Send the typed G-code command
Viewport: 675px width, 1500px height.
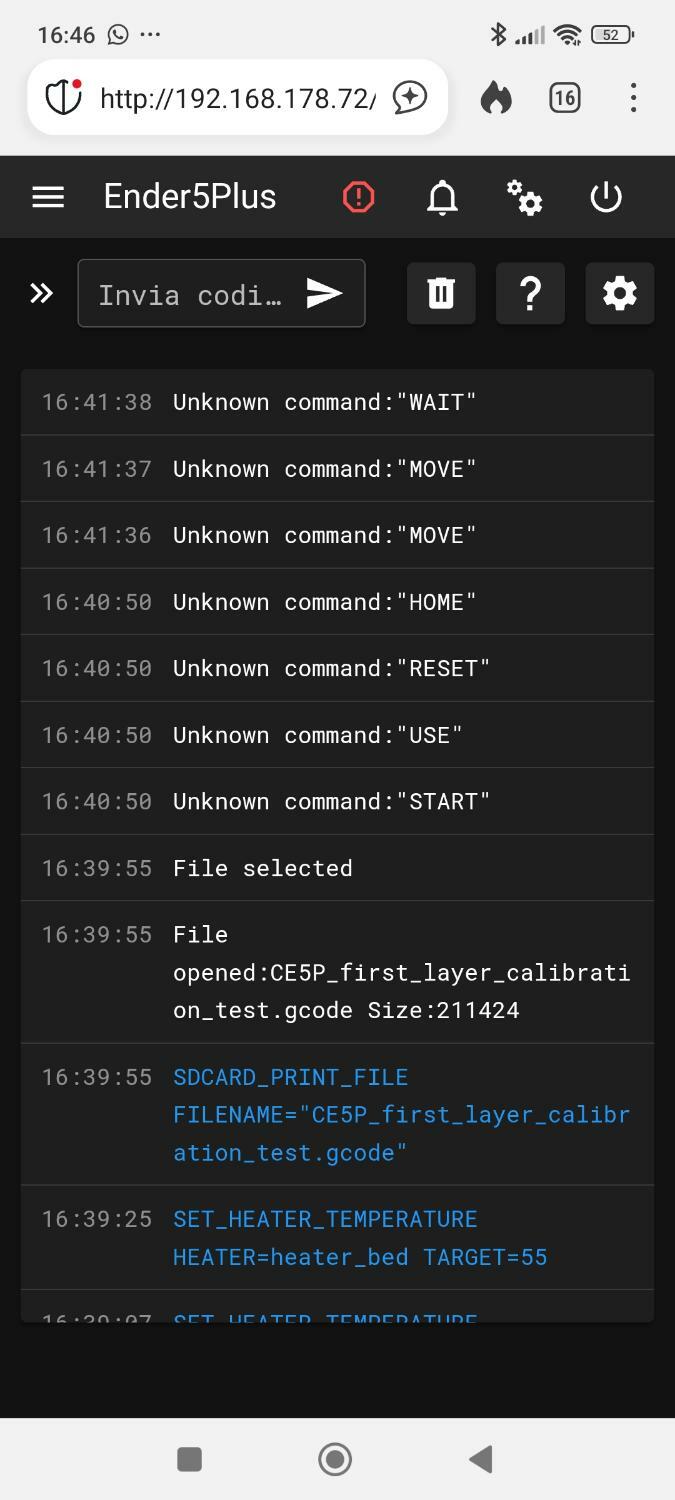[x=324, y=293]
